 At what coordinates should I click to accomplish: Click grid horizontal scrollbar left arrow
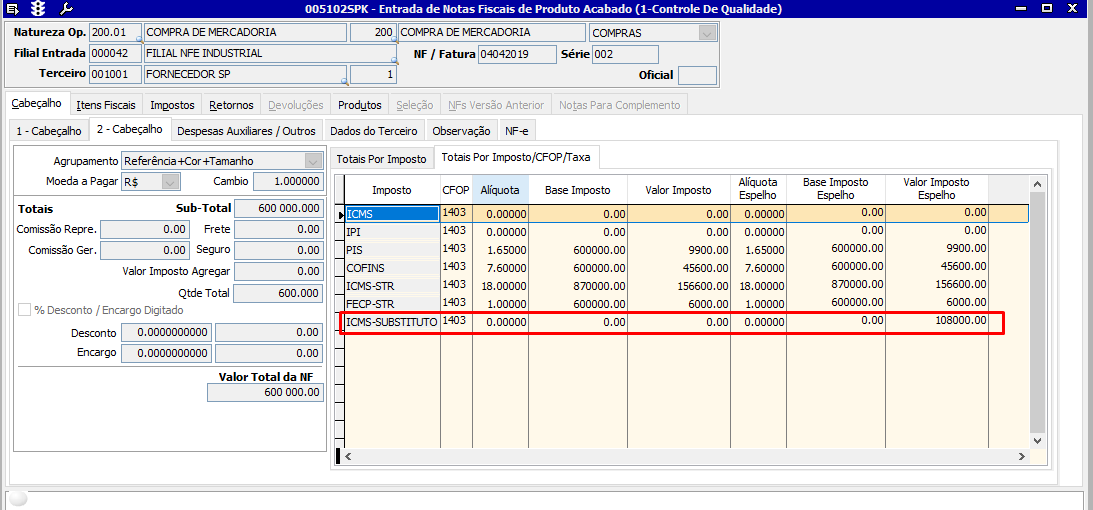(349, 456)
